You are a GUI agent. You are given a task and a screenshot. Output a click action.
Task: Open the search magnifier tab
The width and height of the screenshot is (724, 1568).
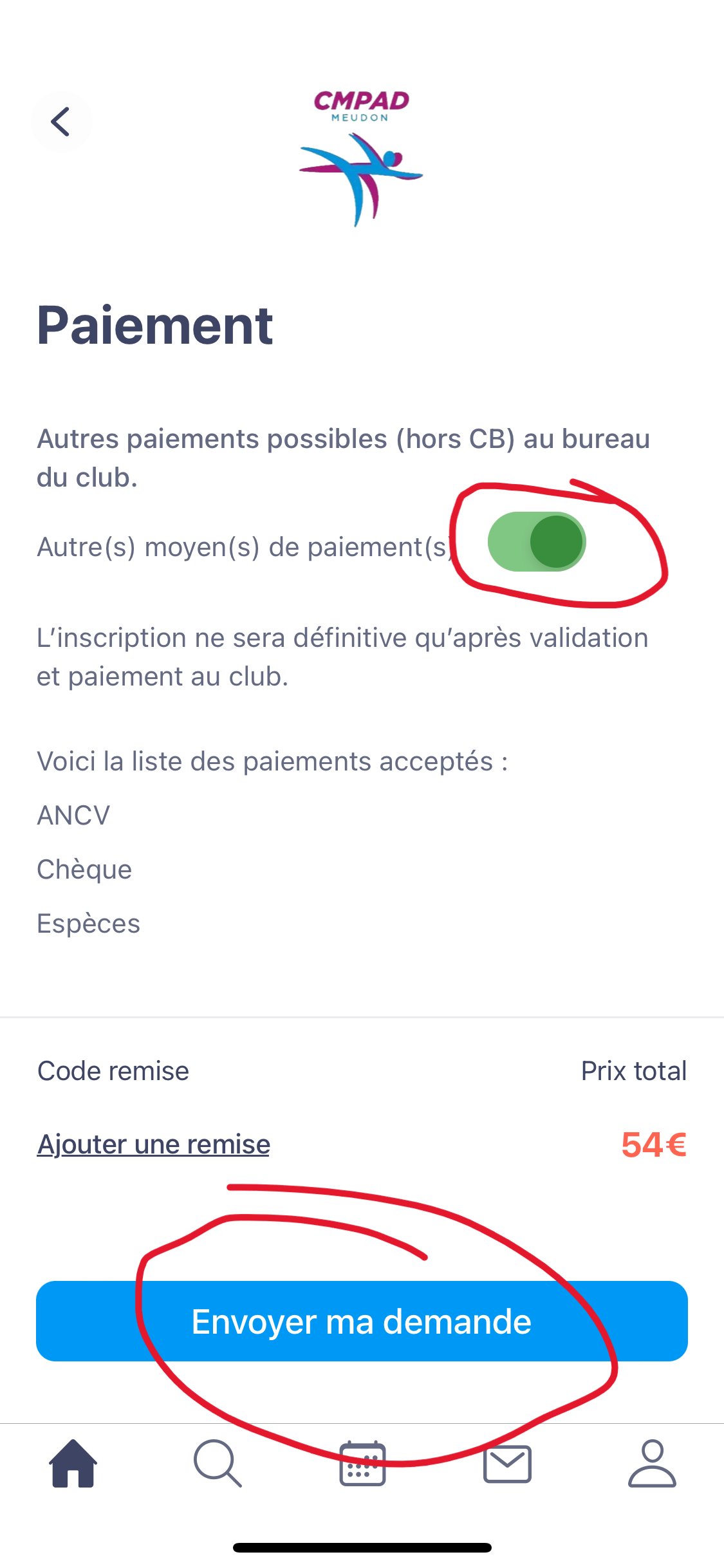(x=218, y=1464)
